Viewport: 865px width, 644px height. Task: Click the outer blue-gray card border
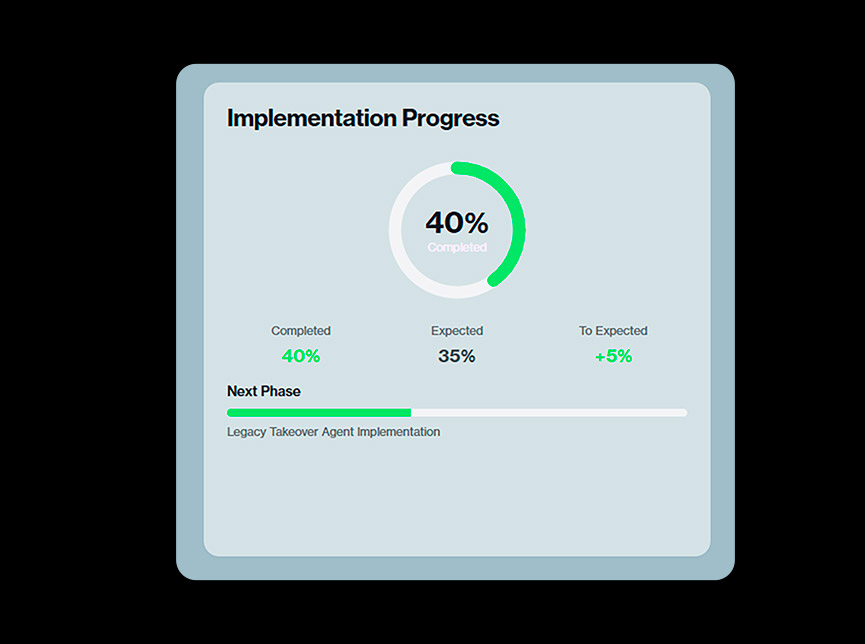[x=190, y=320]
